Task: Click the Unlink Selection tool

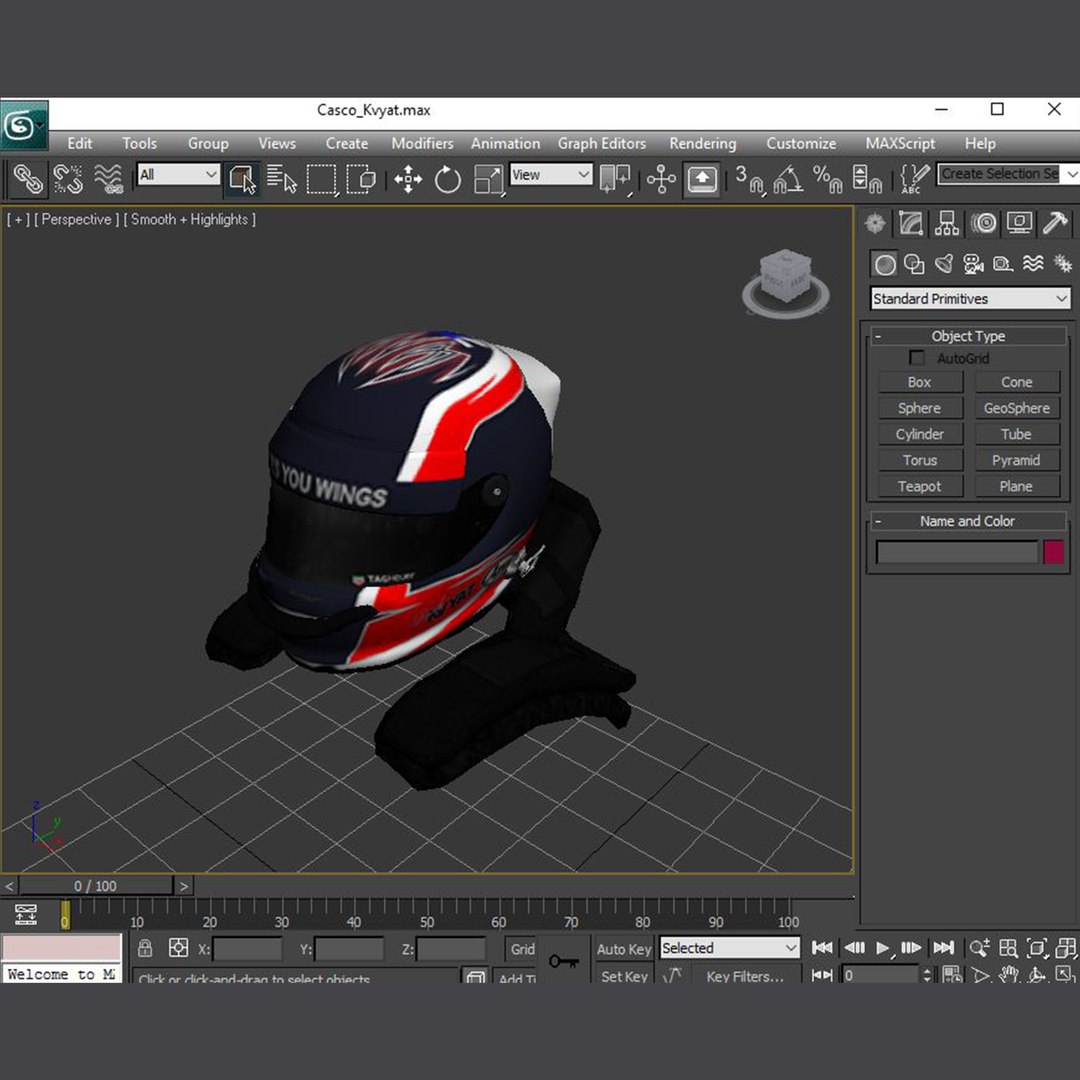Action: [x=68, y=178]
